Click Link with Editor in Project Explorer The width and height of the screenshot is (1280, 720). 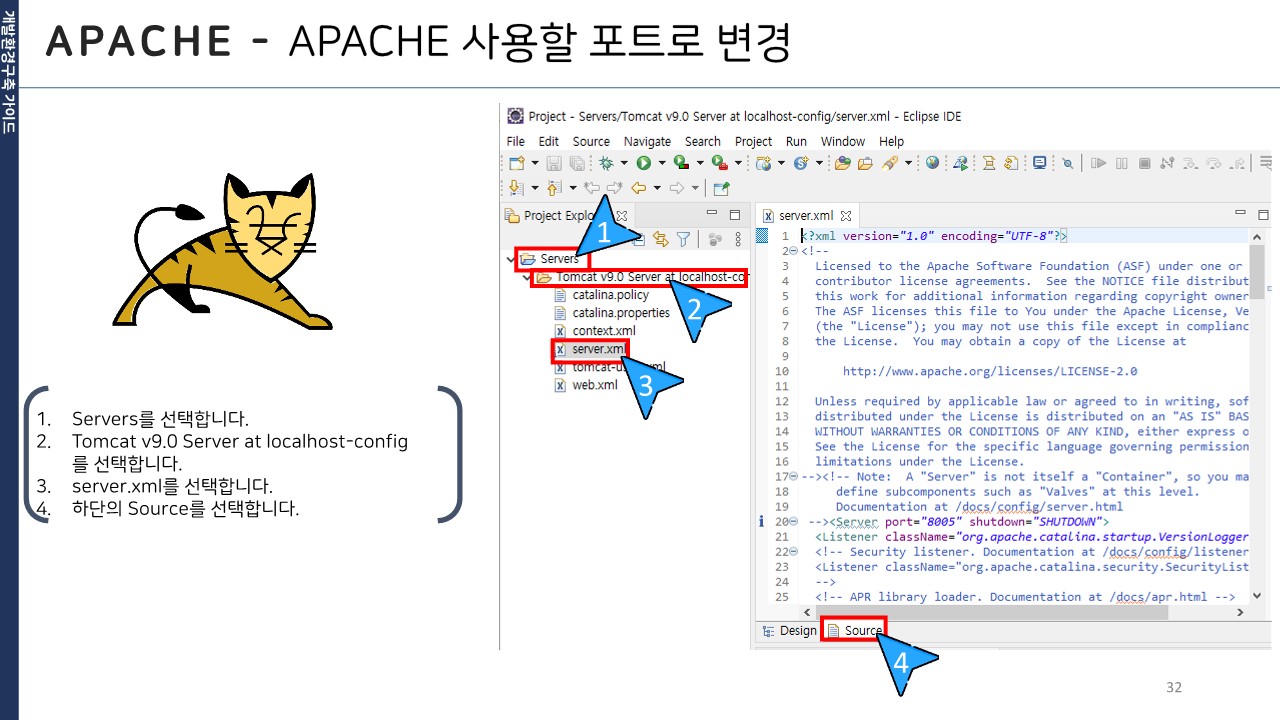(x=660, y=238)
